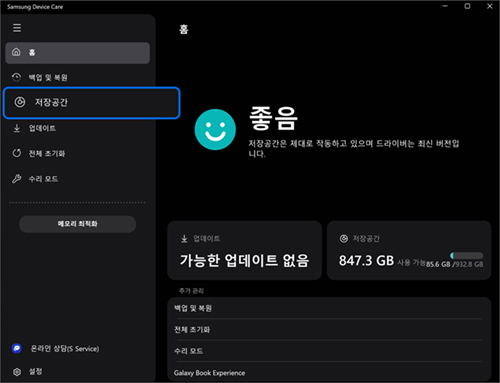This screenshot has height=383, width=500.
Task: Open 백업 및 복원 under 추가 관리
Action: click(329, 308)
